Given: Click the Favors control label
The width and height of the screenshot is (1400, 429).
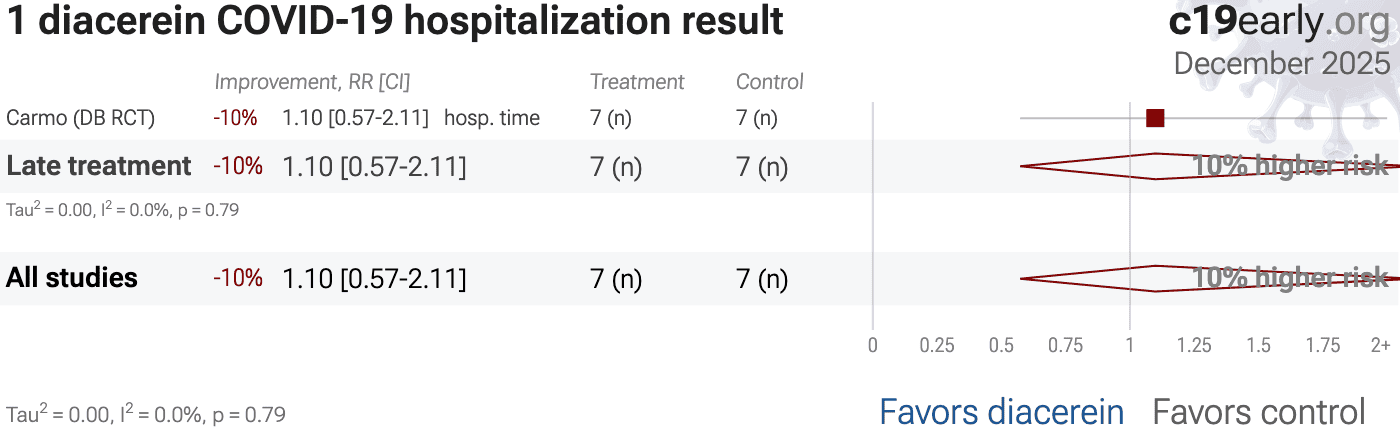Looking at the screenshot, I should click(x=1258, y=411).
